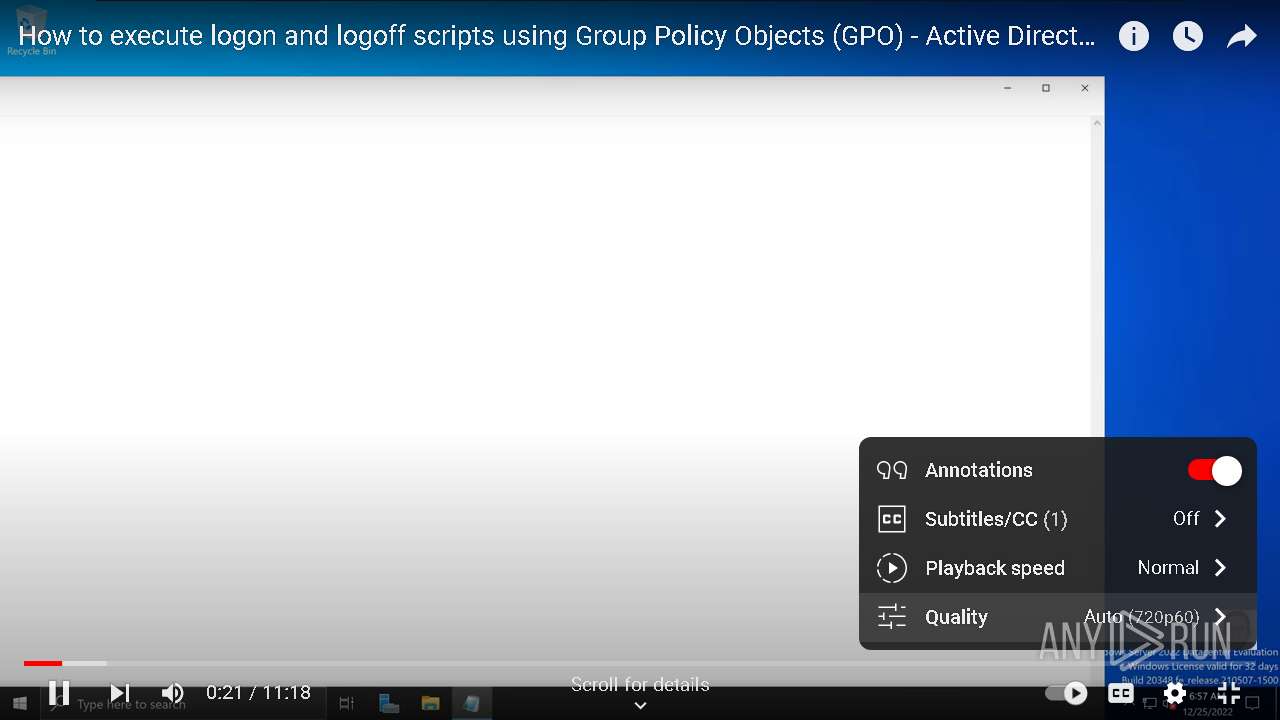Expand the Subtitles Off chevron
1280x720 pixels.
click(x=1220, y=519)
